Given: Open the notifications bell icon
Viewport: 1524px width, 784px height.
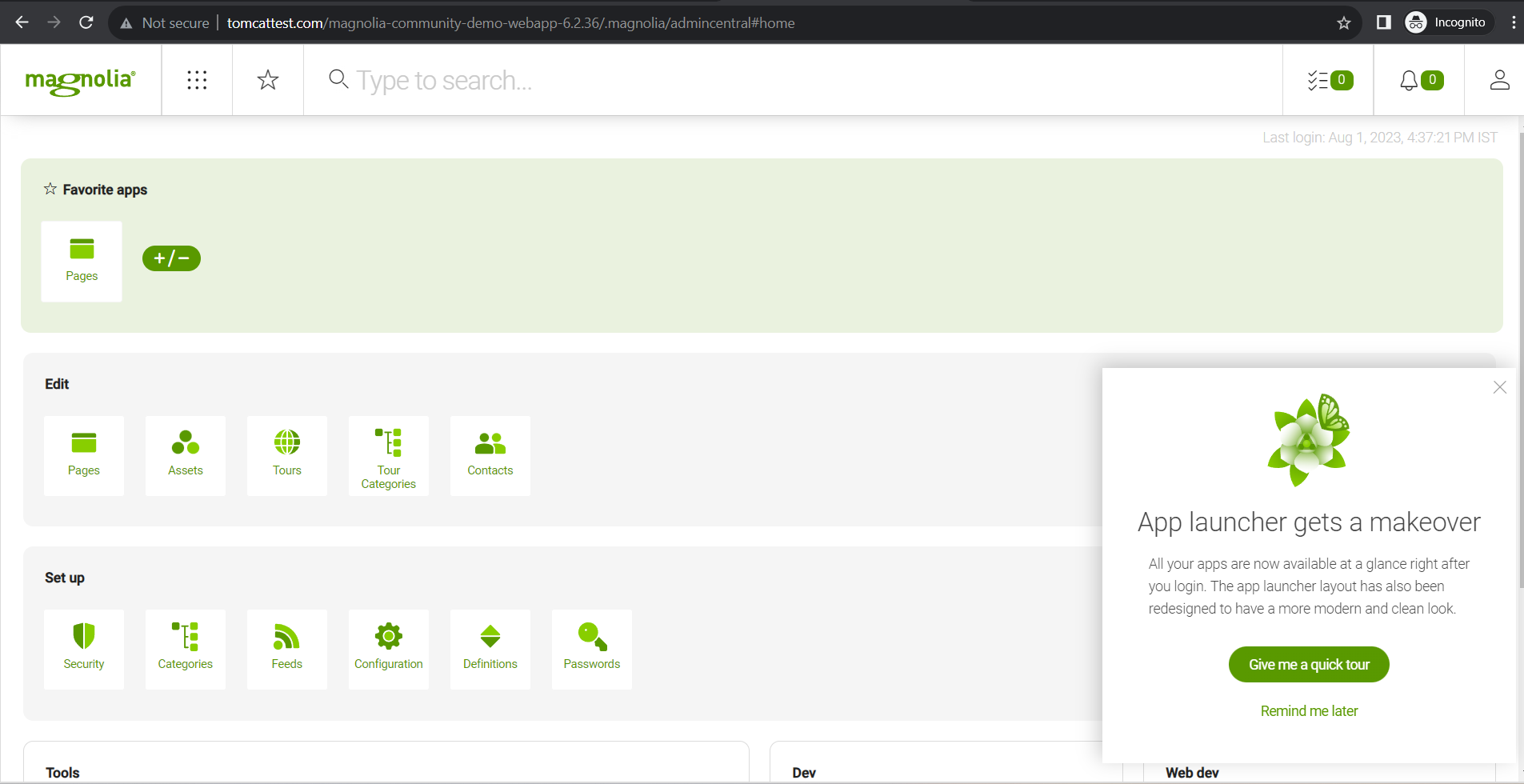Looking at the screenshot, I should coord(1420,80).
